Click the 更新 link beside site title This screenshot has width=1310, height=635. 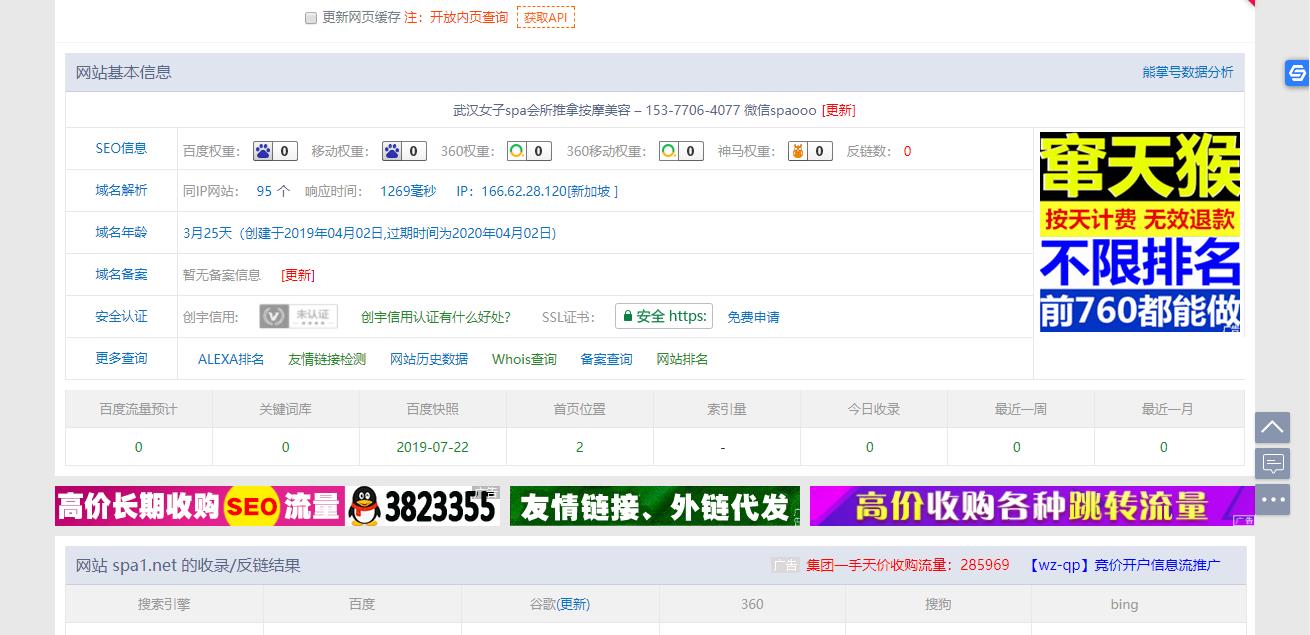point(838,110)
